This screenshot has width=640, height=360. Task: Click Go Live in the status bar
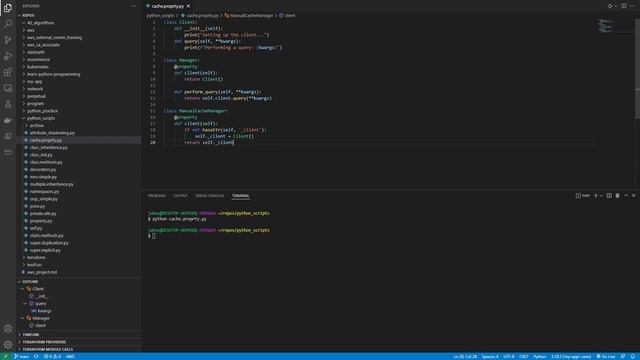coord(606,357)
